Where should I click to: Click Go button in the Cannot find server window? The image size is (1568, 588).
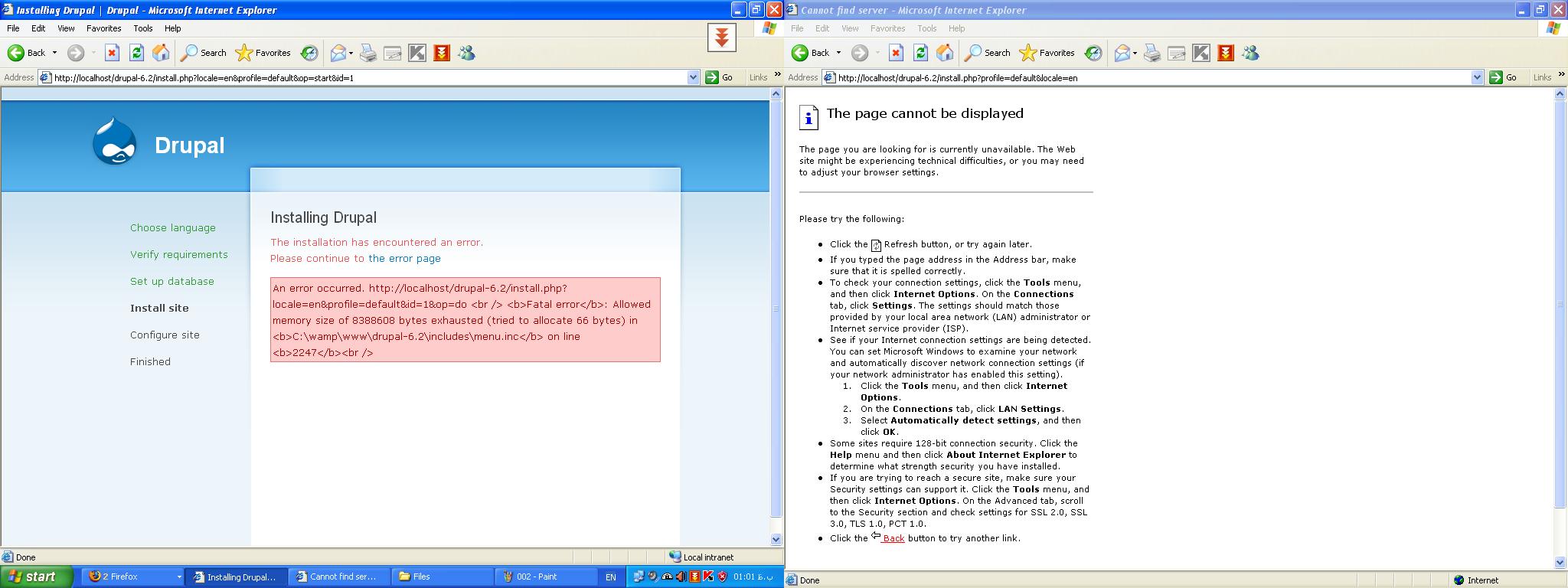click(x=1503, y=77)
